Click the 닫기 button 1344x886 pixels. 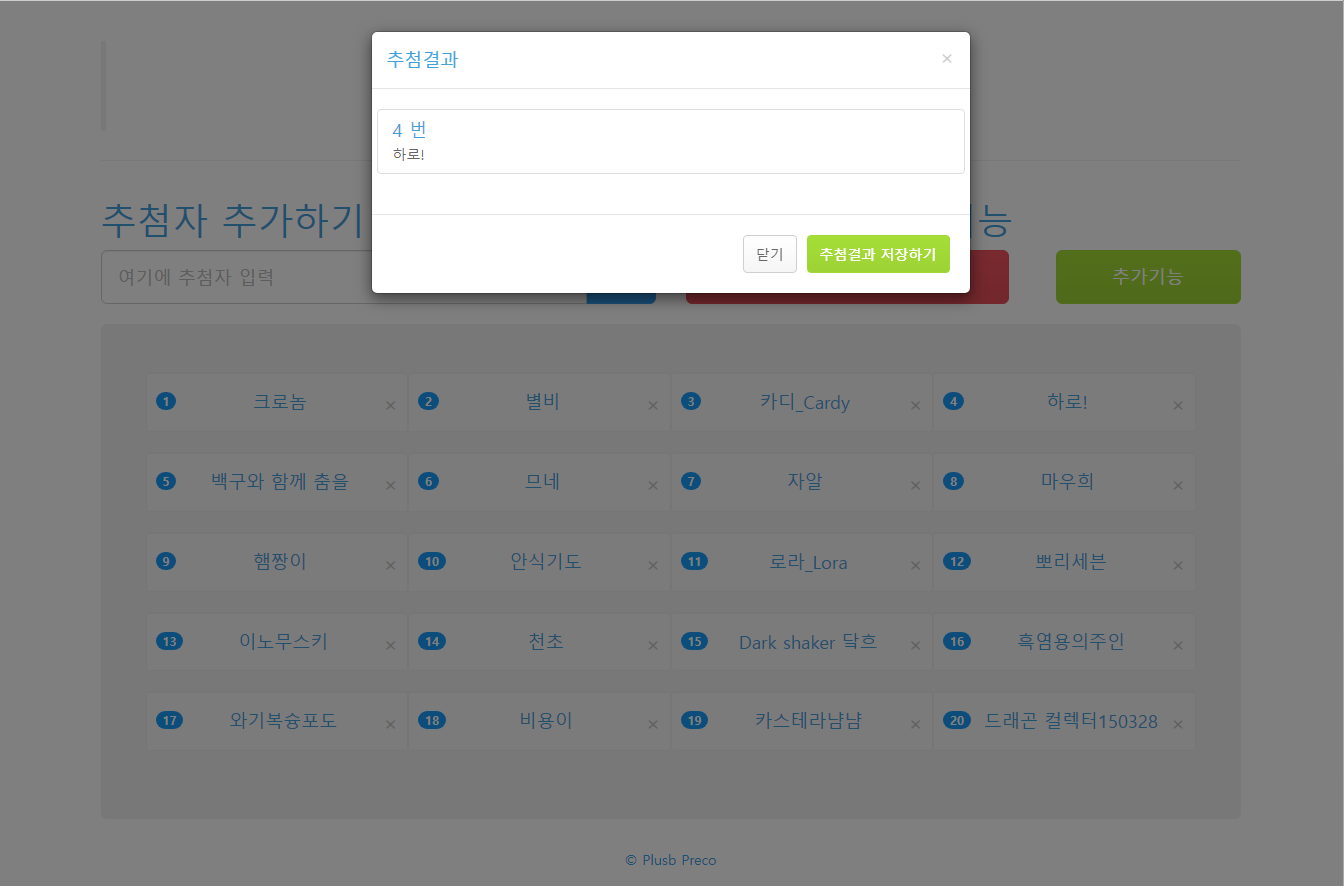tap(769, 254)
